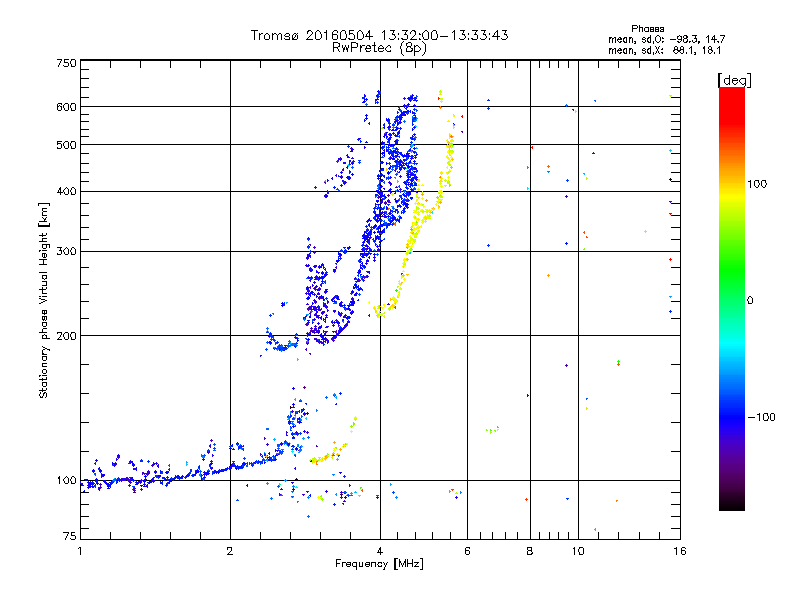Click the y-axis tick label '75'
Viewport: 800px width, 600px height.
pos(70,536)
